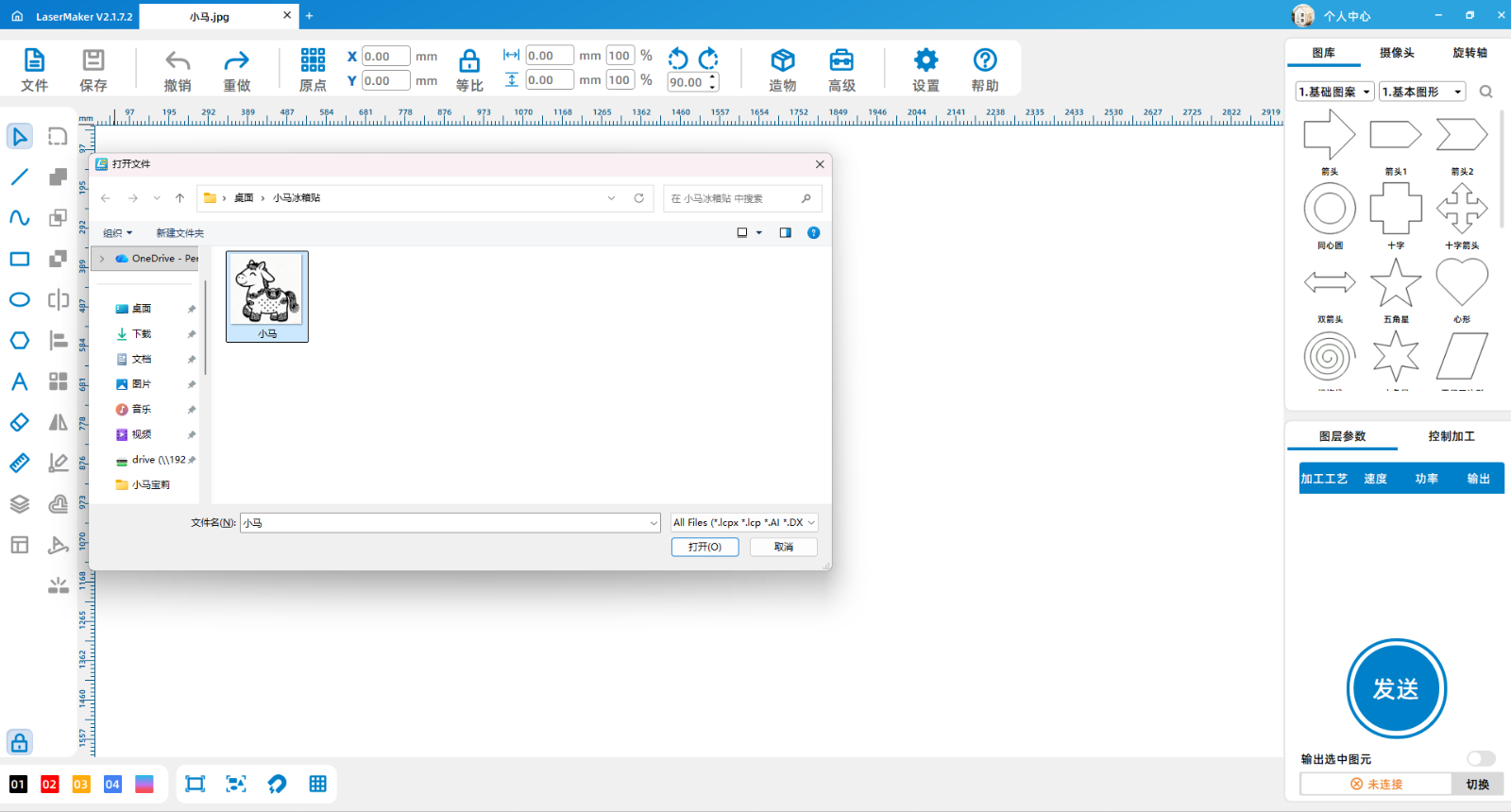Select the red 02 layer color
1511x812 pixels.
tap(49, 784)
